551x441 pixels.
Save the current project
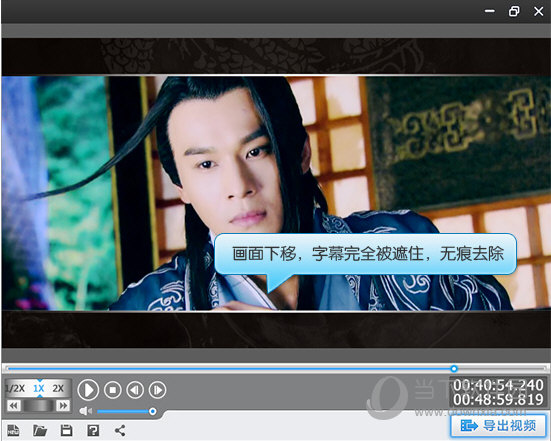point(66,430)
